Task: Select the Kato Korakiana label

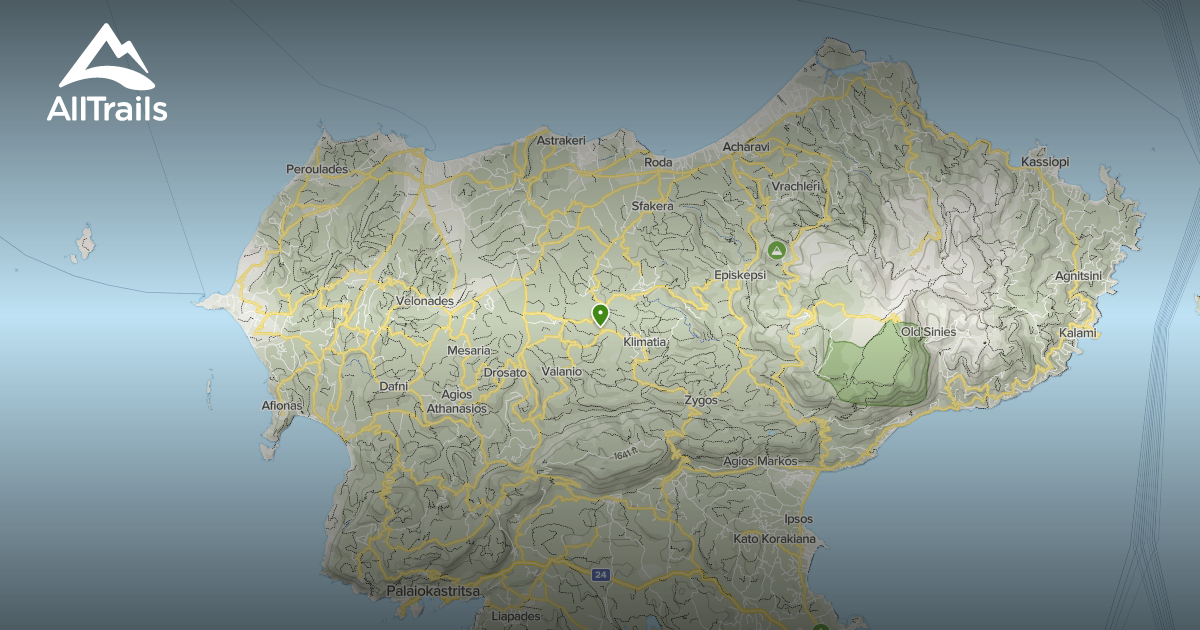Action: pyautogui.click(x=776, y=539)
